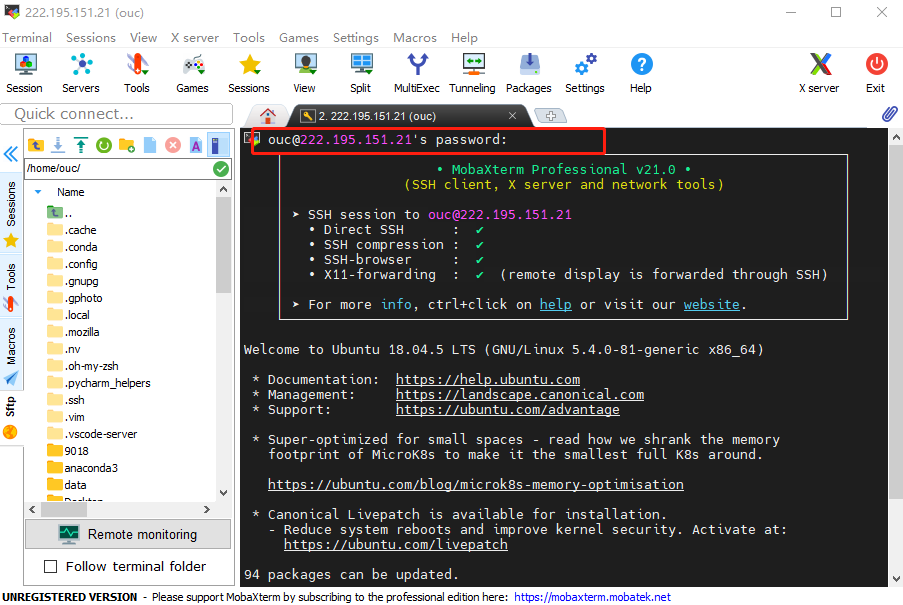Switch to the Macros side tab
903x605 pixels.
click(11, 355)
